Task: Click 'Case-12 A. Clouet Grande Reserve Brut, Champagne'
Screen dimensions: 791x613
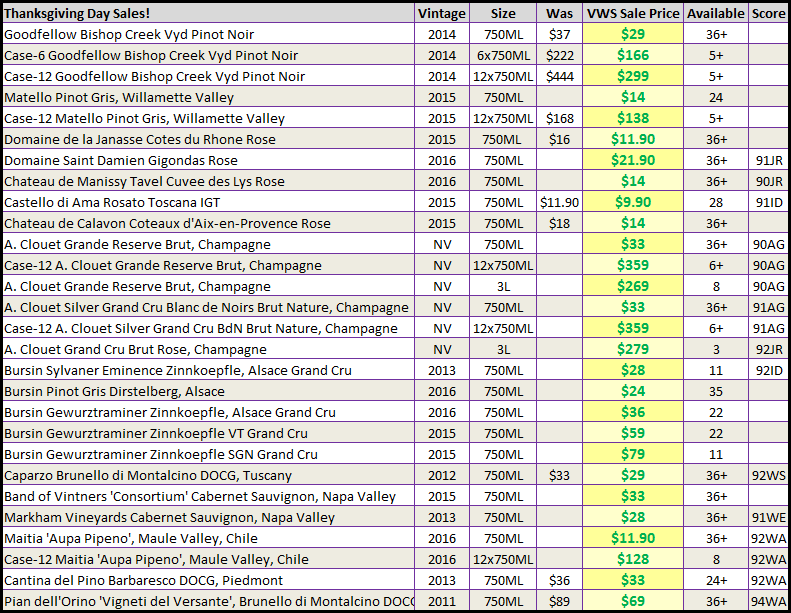Action: click(x=162, y=266)
